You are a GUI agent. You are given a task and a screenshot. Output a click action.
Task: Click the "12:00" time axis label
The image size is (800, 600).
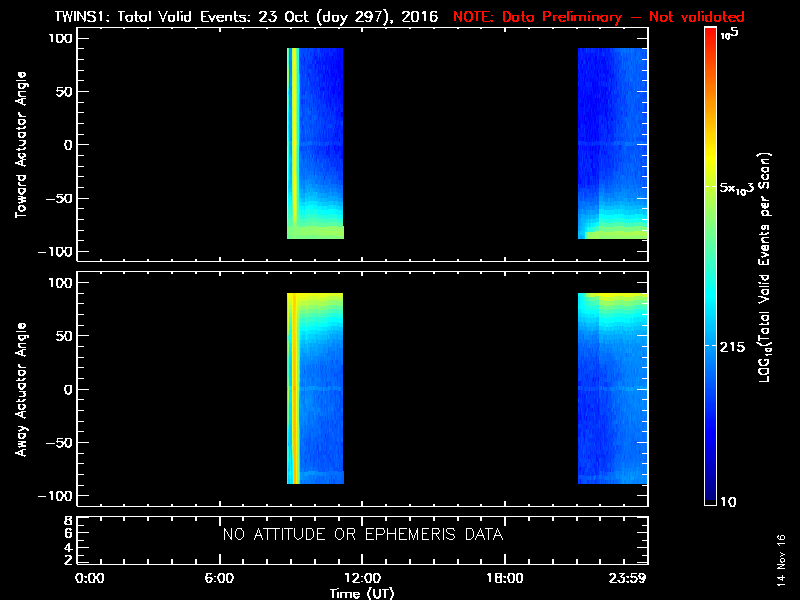362,578
